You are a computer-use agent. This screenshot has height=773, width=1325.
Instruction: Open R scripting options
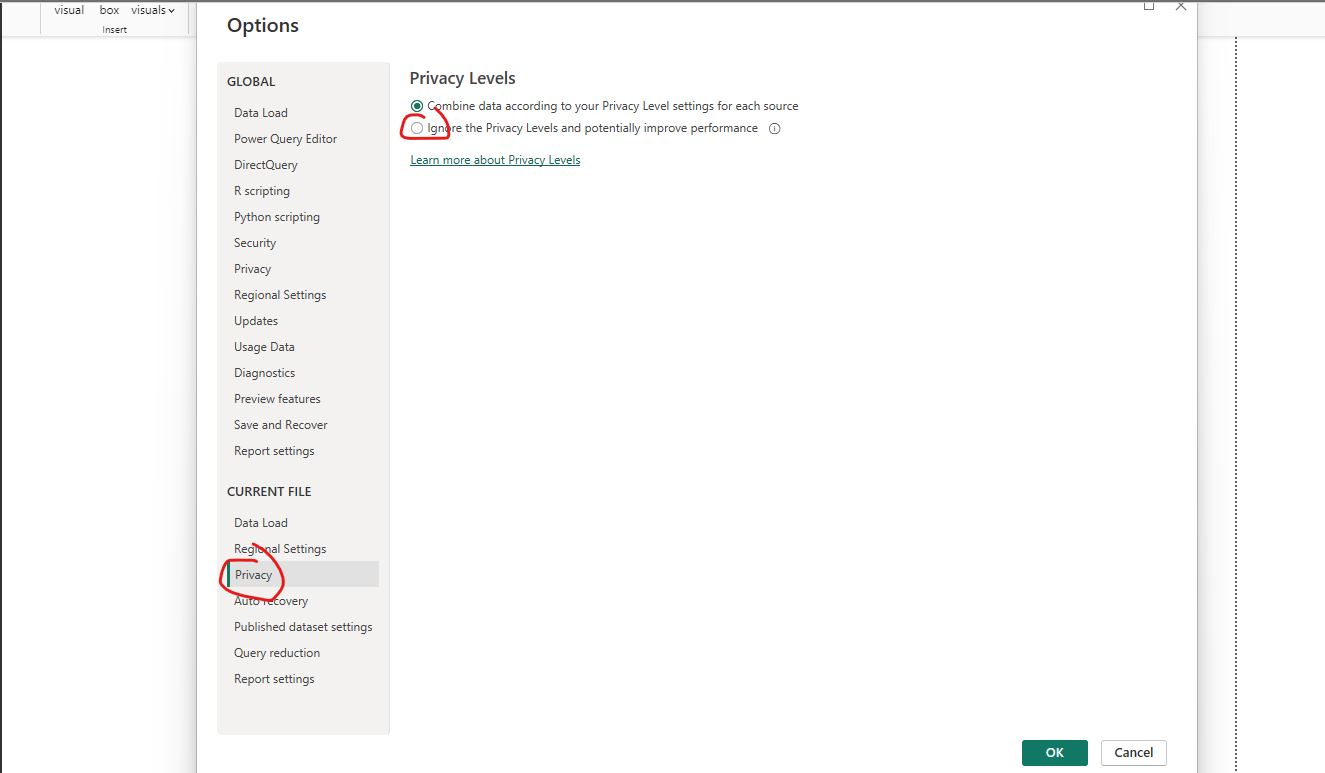[x=262, y=191]
